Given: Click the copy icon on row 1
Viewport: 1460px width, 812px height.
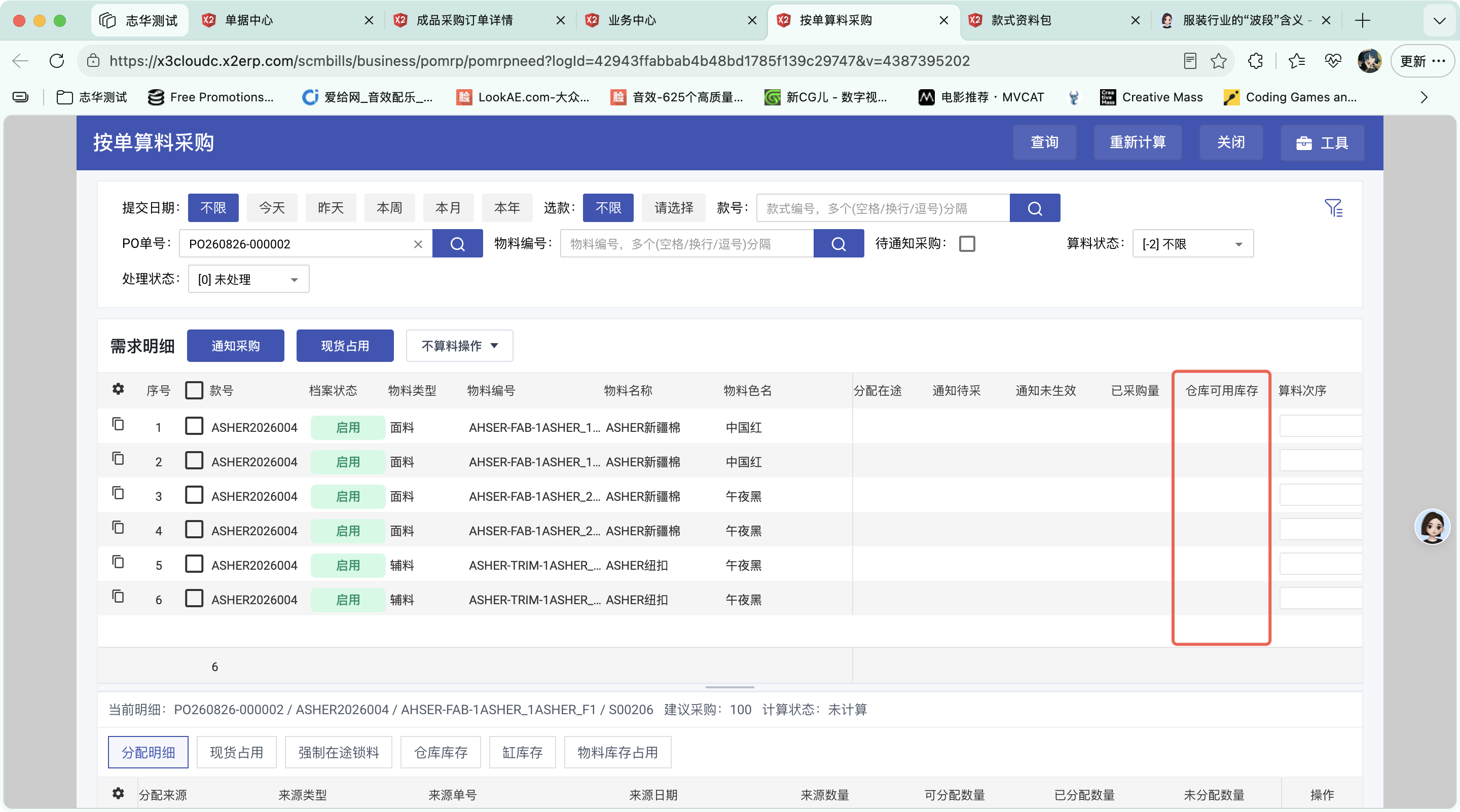Looking at the screenshot, I should (118, 424).
